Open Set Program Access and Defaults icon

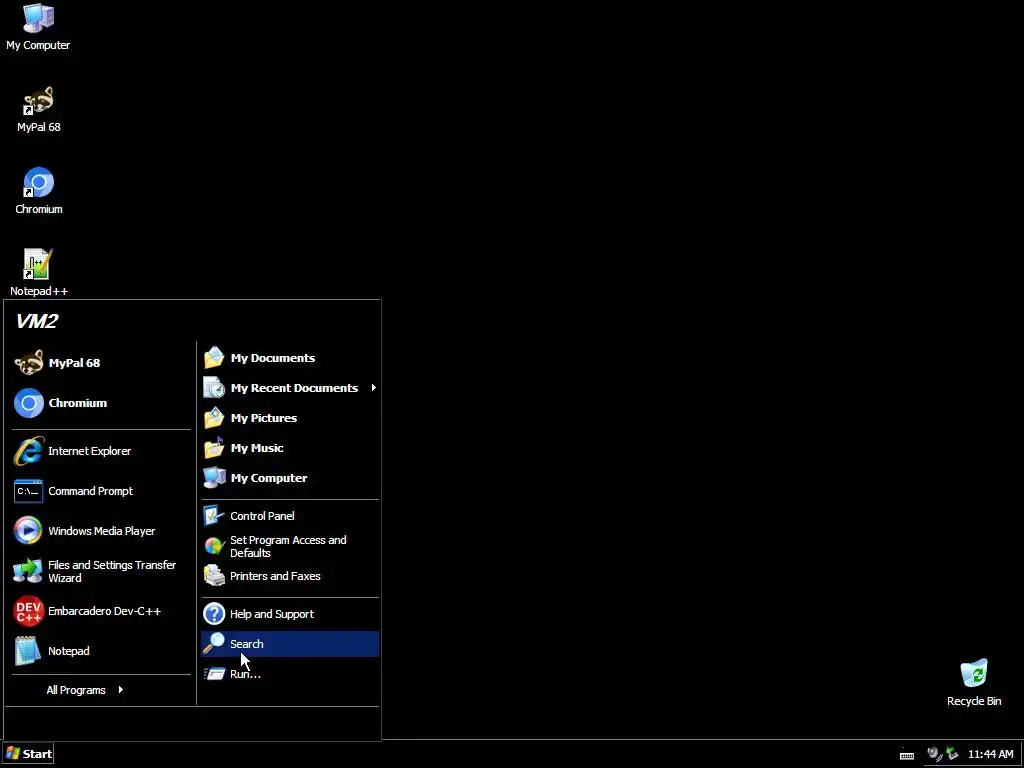coord(214,546)
